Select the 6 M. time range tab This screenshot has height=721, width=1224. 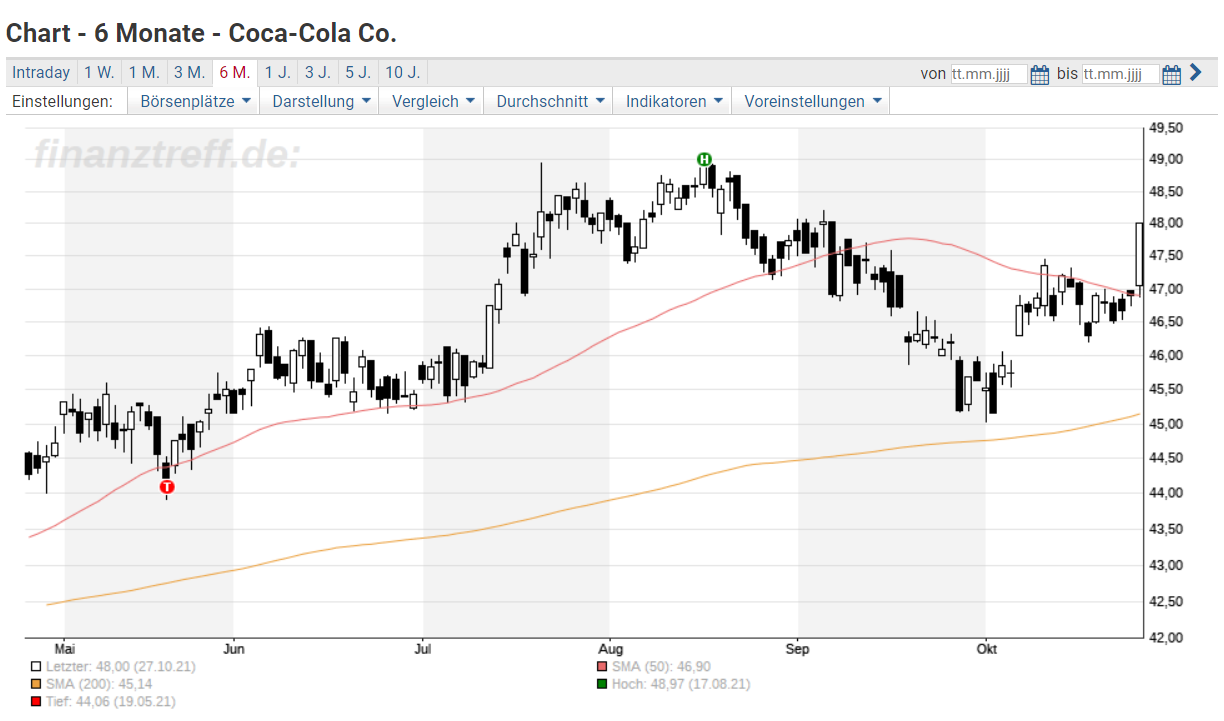coord(234,72)
